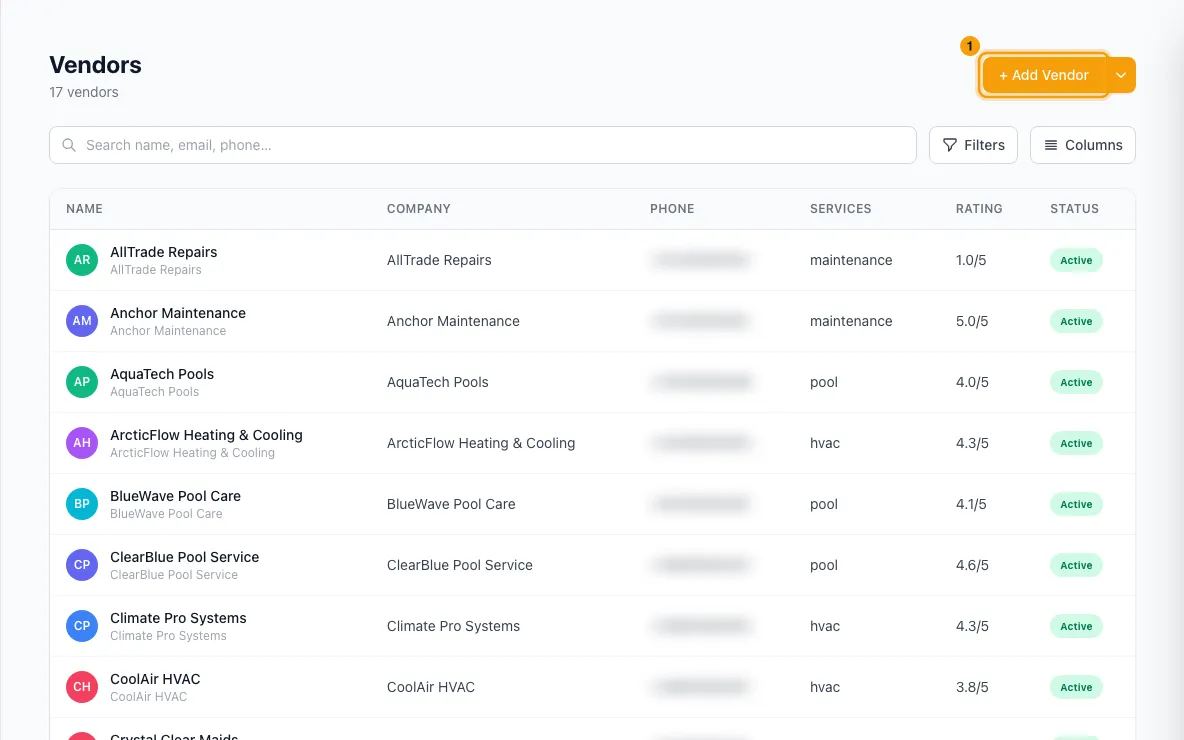Sort by the PHONE column header
The width and height of the screenshot is (1184, 740).
(672, 208)
